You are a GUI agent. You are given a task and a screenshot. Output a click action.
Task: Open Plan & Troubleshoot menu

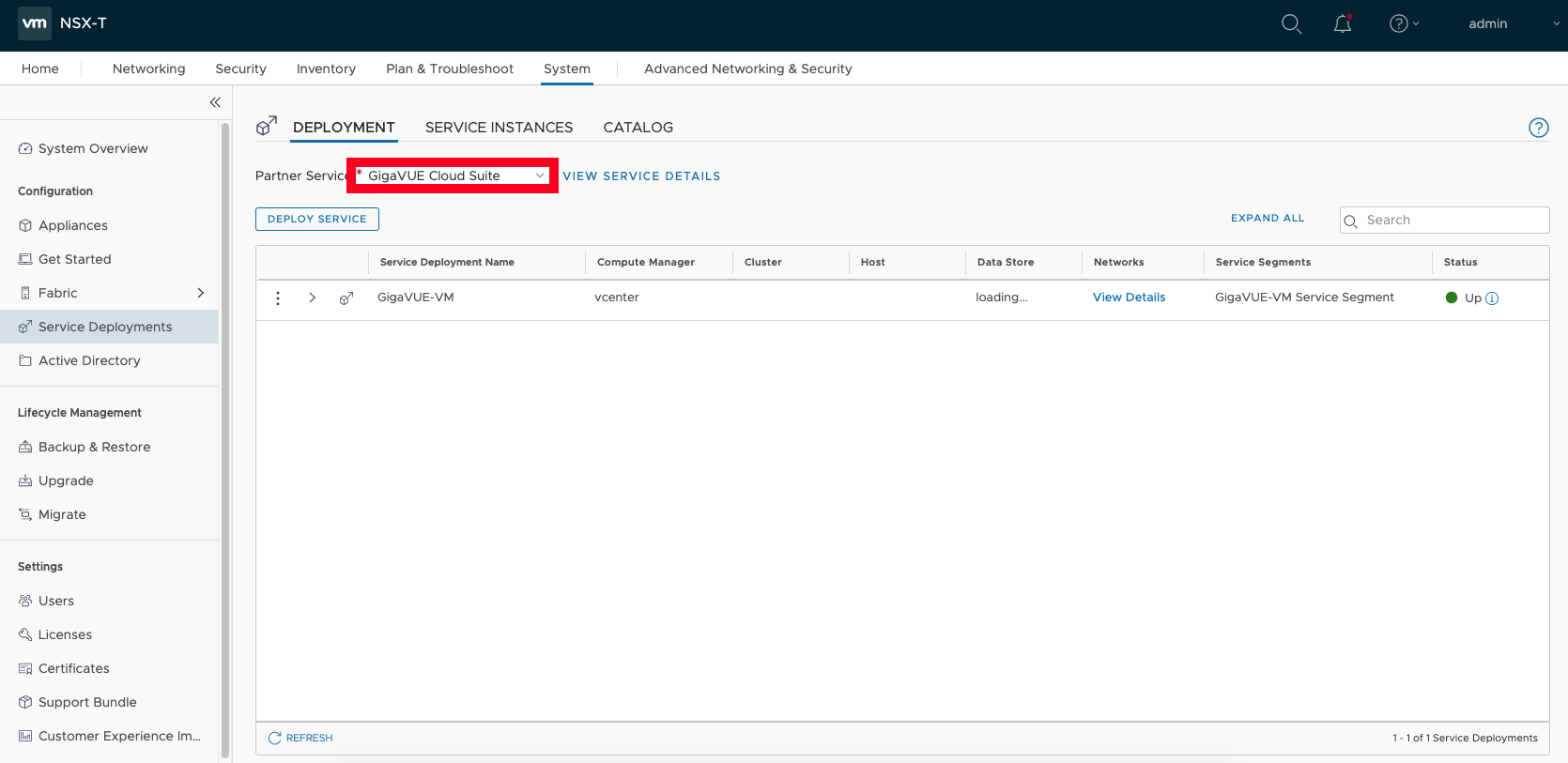click(450, 69)
